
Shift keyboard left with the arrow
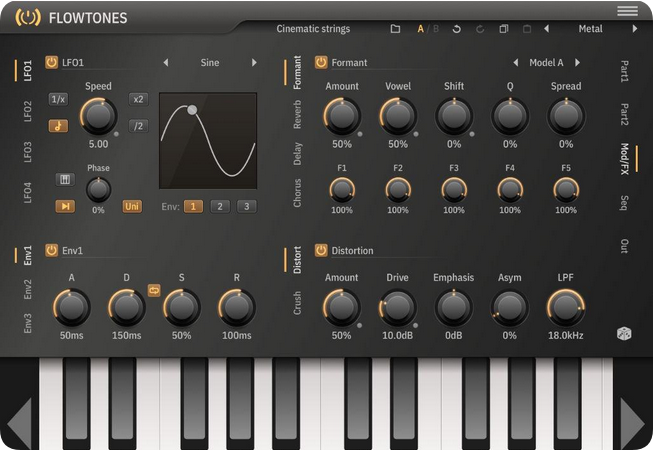(20, 423)
